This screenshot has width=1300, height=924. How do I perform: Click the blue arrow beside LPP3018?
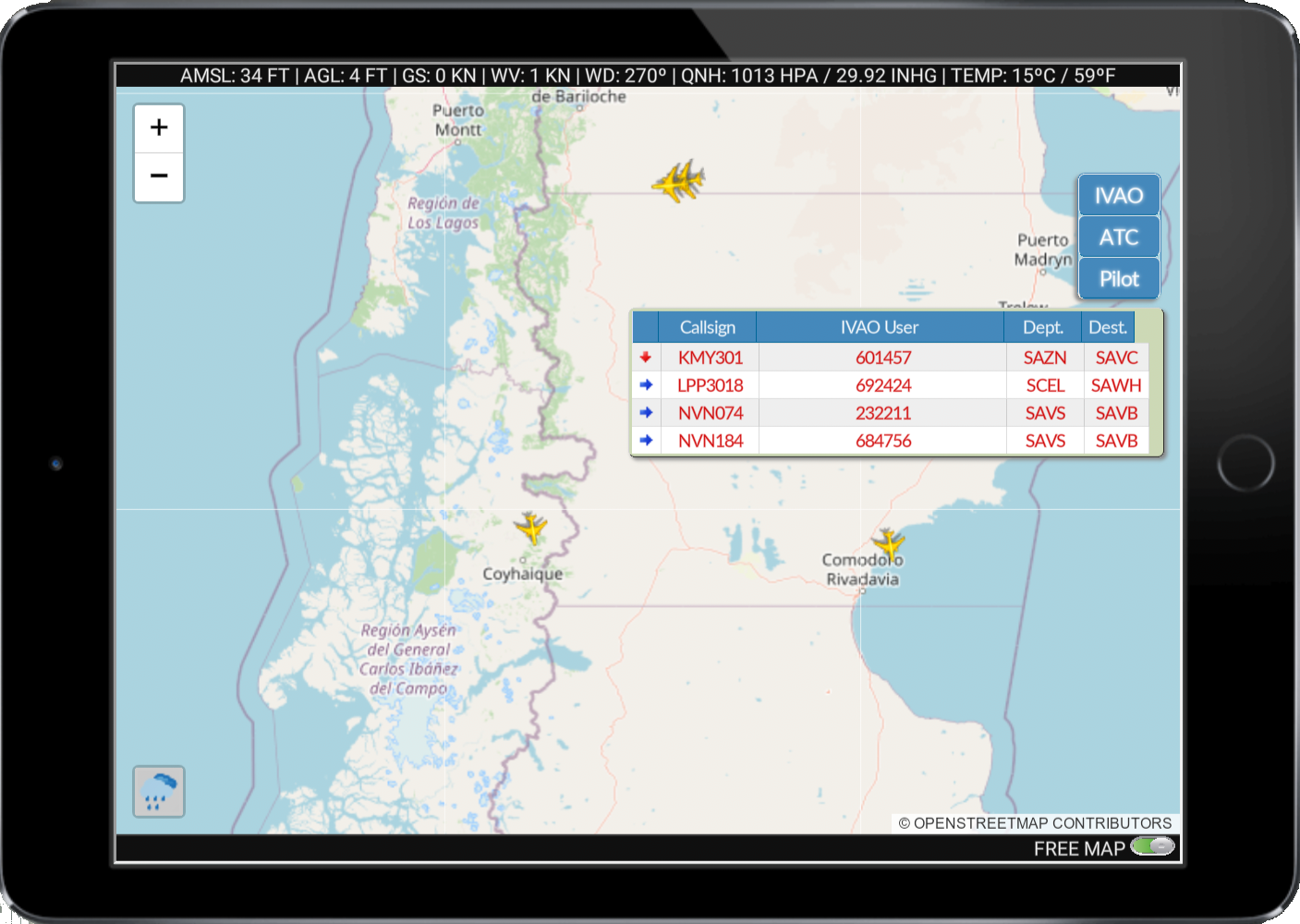pos(646,385)
